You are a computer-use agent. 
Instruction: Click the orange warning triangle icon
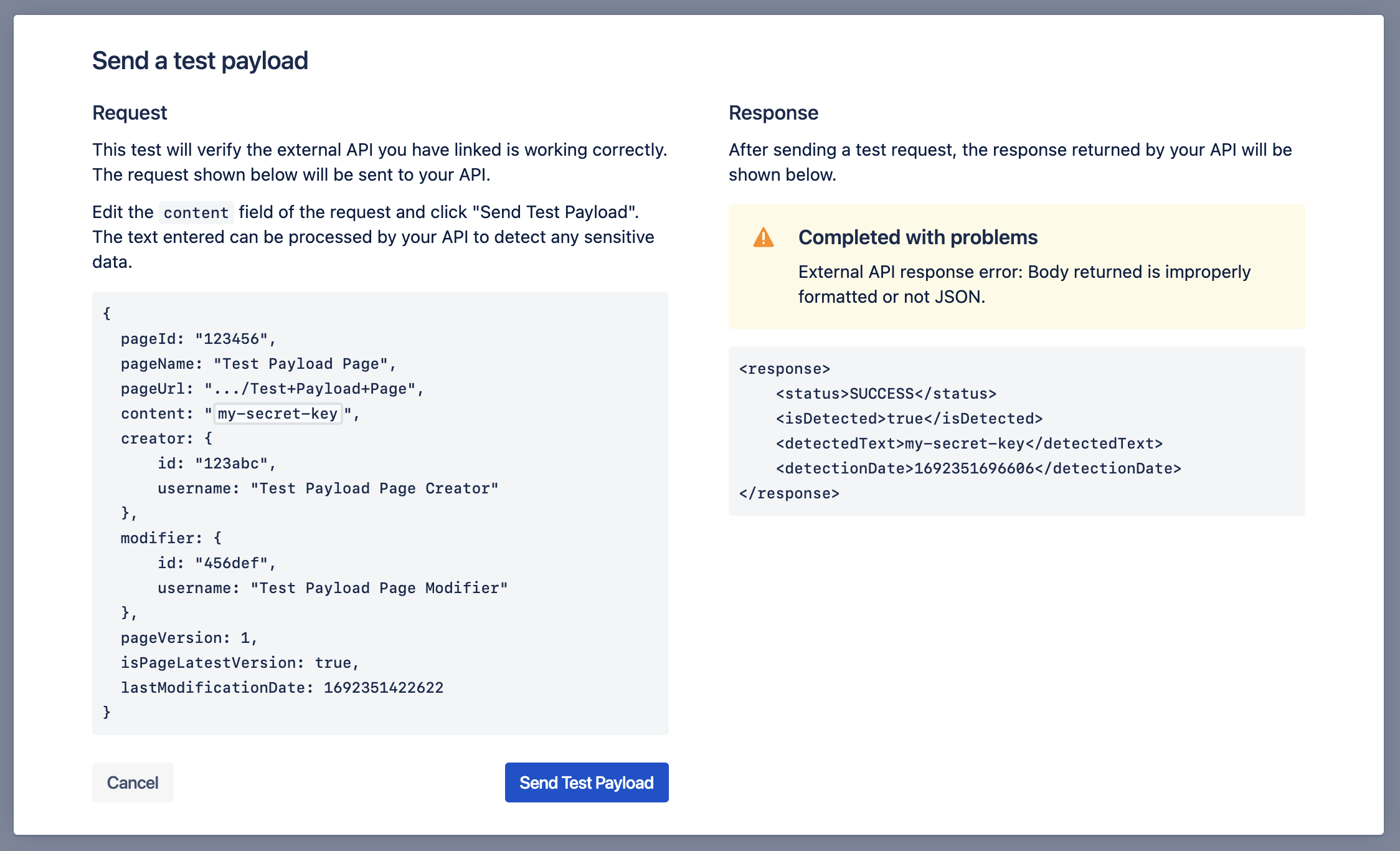tap(763, 238)
